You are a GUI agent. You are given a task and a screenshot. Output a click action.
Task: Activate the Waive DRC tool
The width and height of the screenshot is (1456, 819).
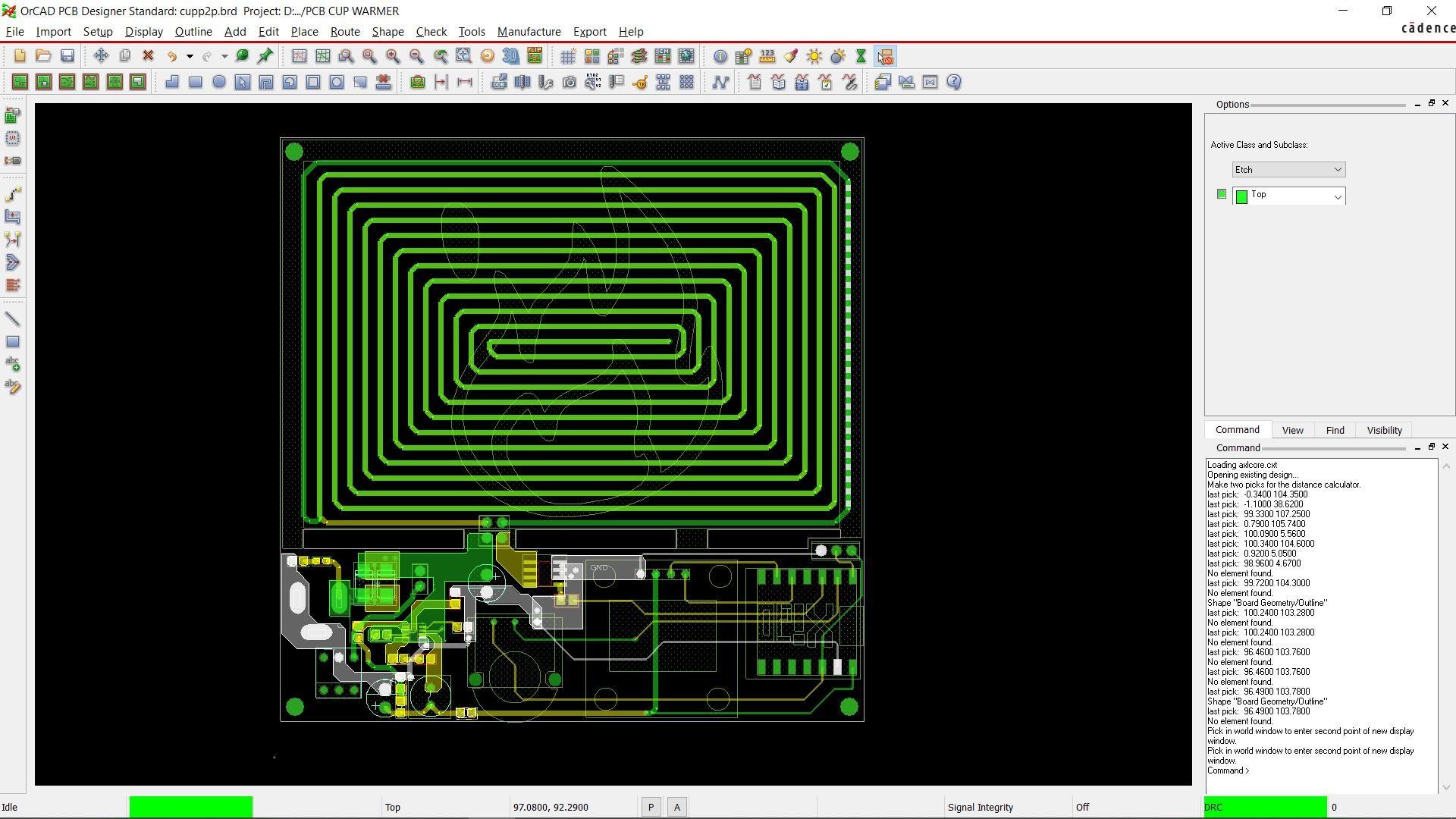coord(885,56)
